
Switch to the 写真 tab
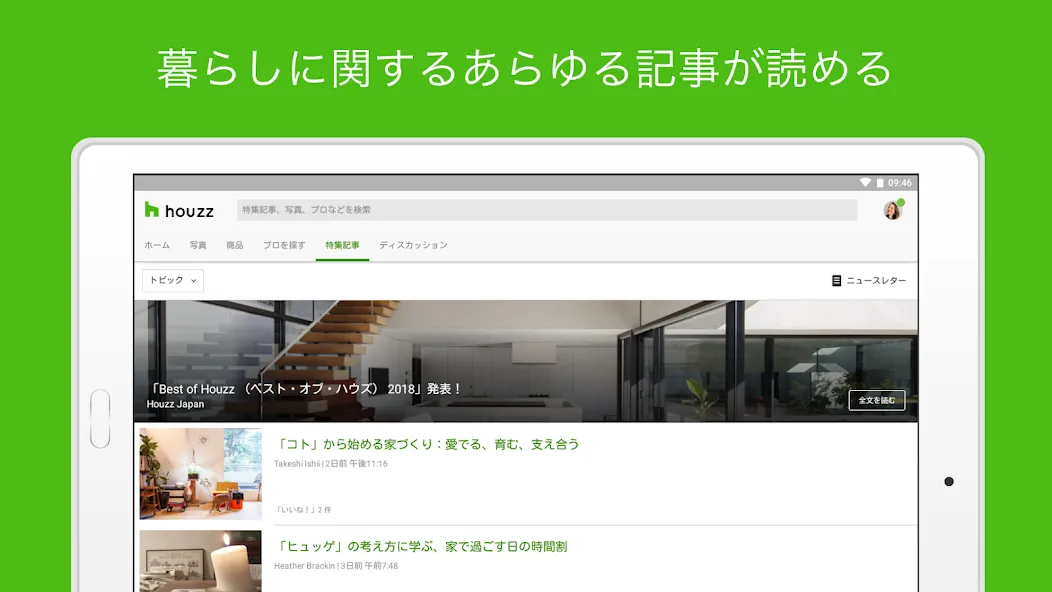(x=198, y=245)
